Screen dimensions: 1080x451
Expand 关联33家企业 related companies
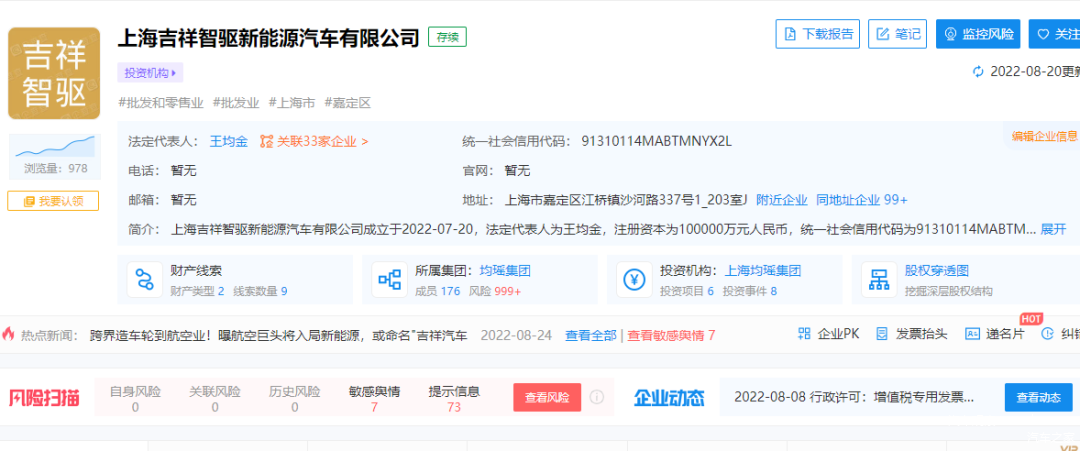(x=314, y=141)
